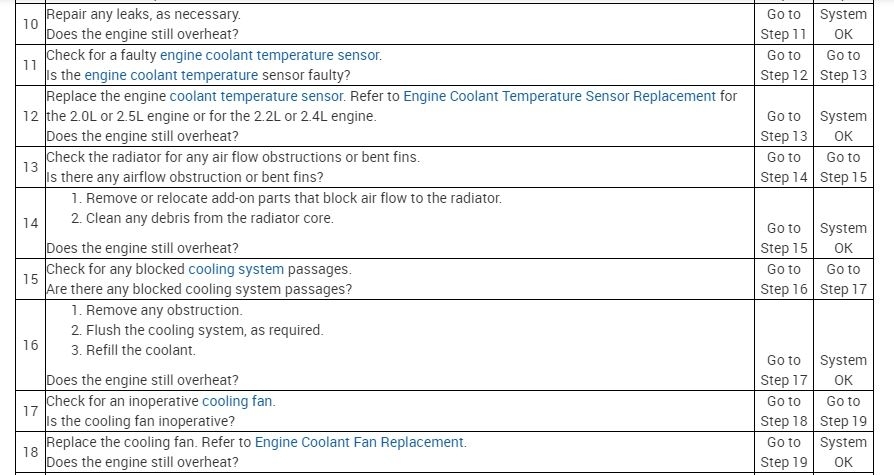
Task: Click 'Repair any leaks, as necessary' text
Action: click(143, 16)
